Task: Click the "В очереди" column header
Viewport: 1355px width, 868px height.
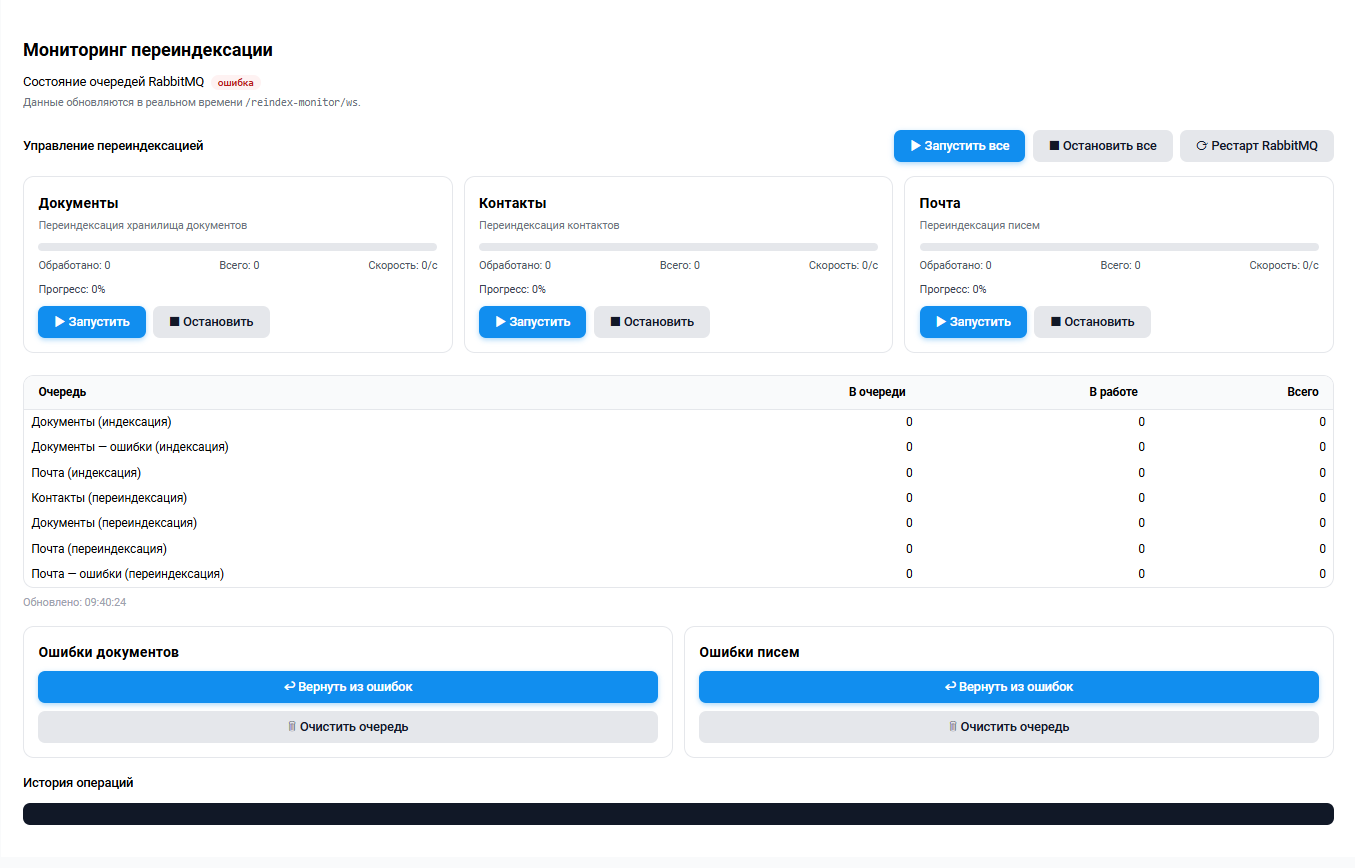Action: [x=876, y=392]
